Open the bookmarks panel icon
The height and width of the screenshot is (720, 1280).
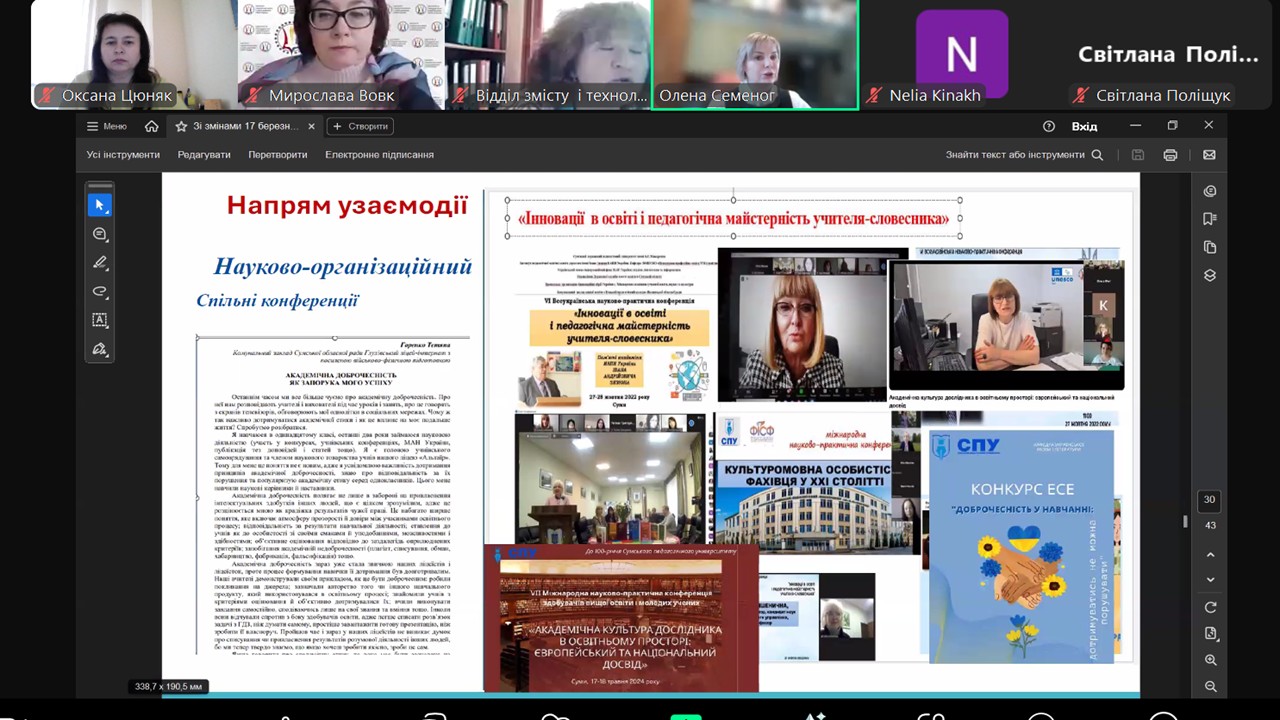[x=1210, y=219]
